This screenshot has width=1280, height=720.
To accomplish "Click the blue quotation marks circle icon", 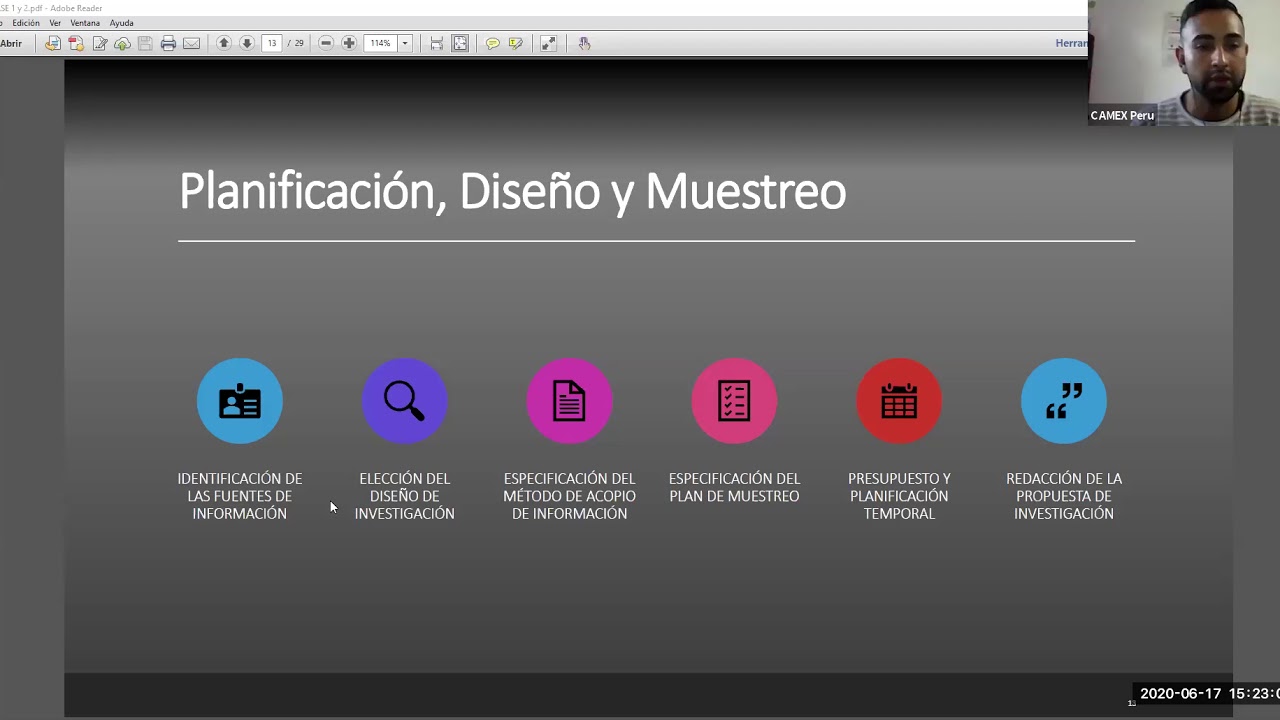I will point(1064,401).
